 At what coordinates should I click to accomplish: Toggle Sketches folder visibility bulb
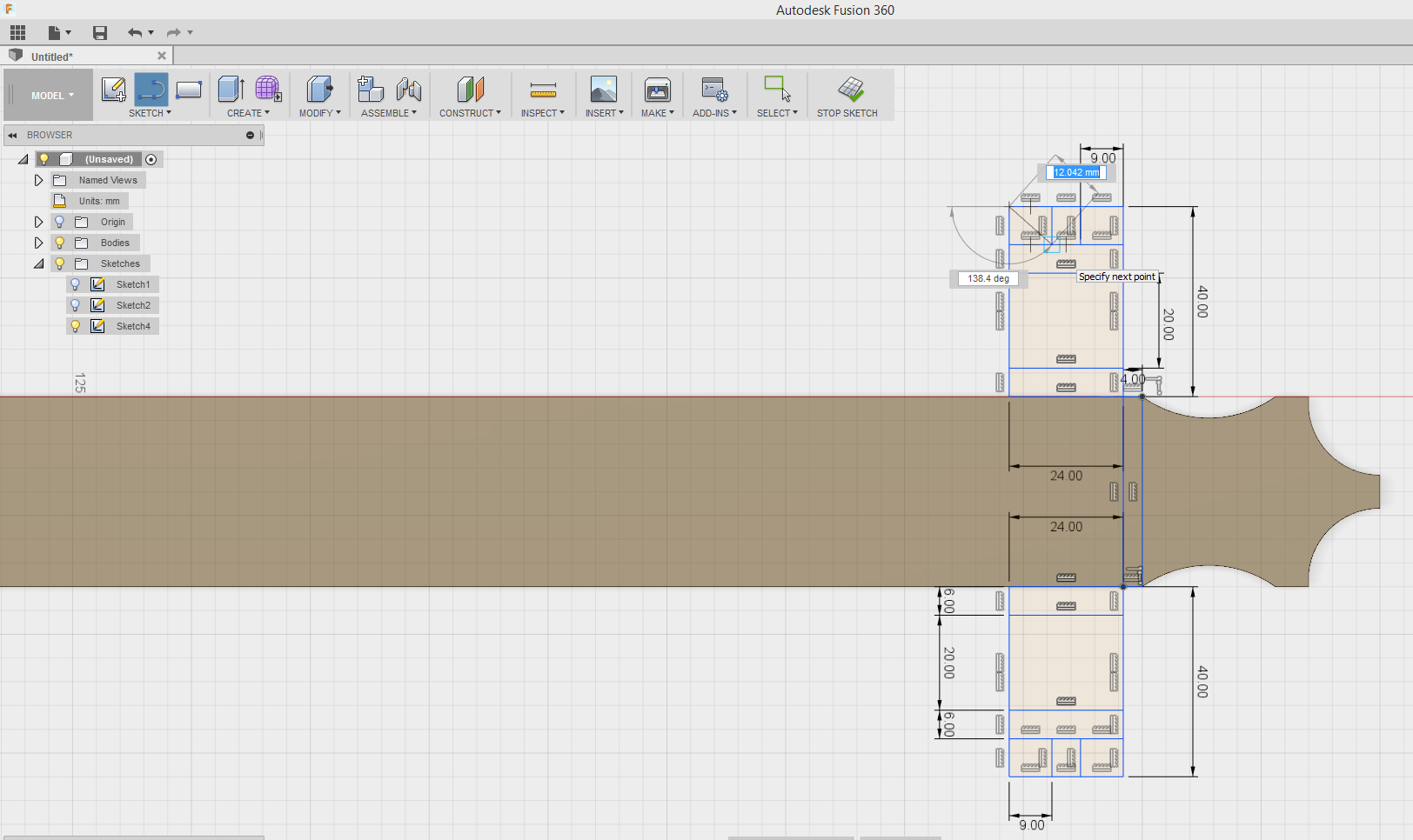tap(60, 263)
